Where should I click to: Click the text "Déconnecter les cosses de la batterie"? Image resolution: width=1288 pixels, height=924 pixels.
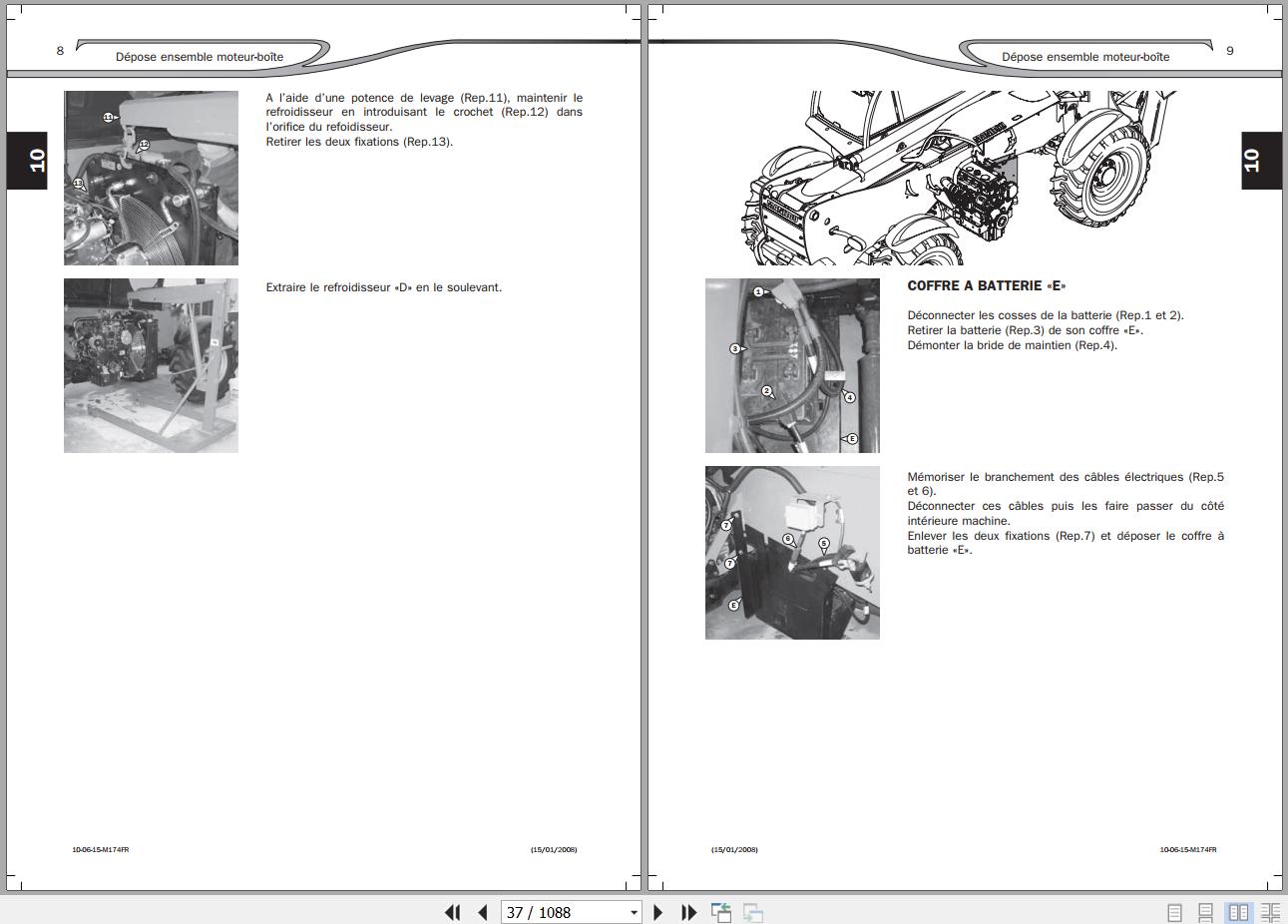(x=1010, y=315)
